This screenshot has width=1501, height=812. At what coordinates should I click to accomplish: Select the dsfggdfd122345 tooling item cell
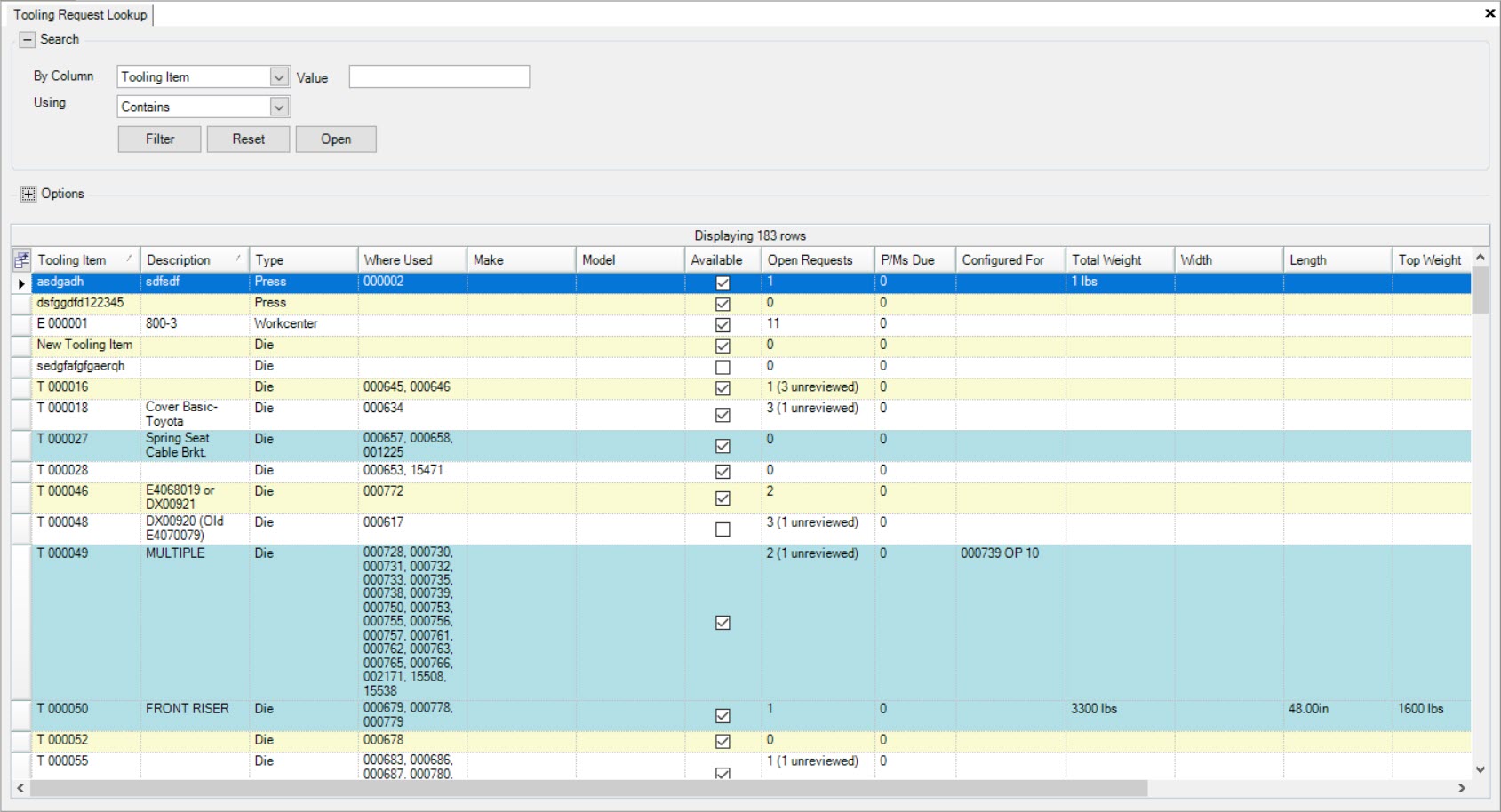(x=86, y=304)
